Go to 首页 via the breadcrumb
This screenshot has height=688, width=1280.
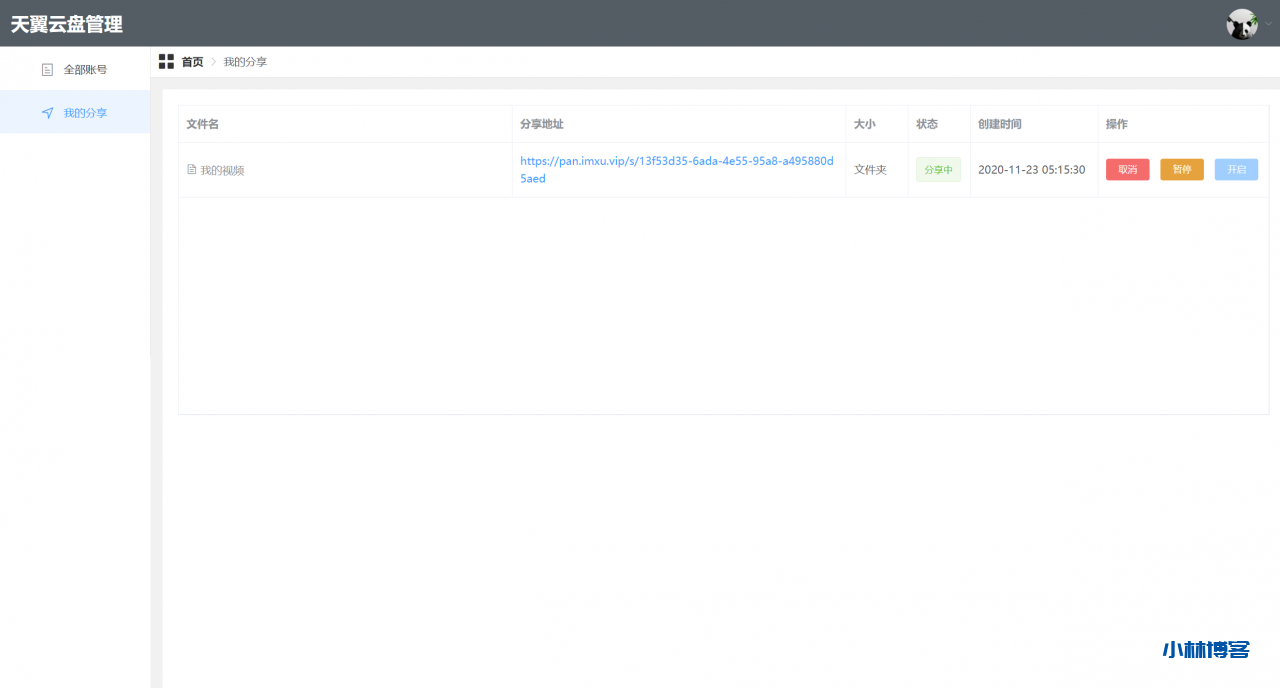pyautogui.click(x=192, y=62)
